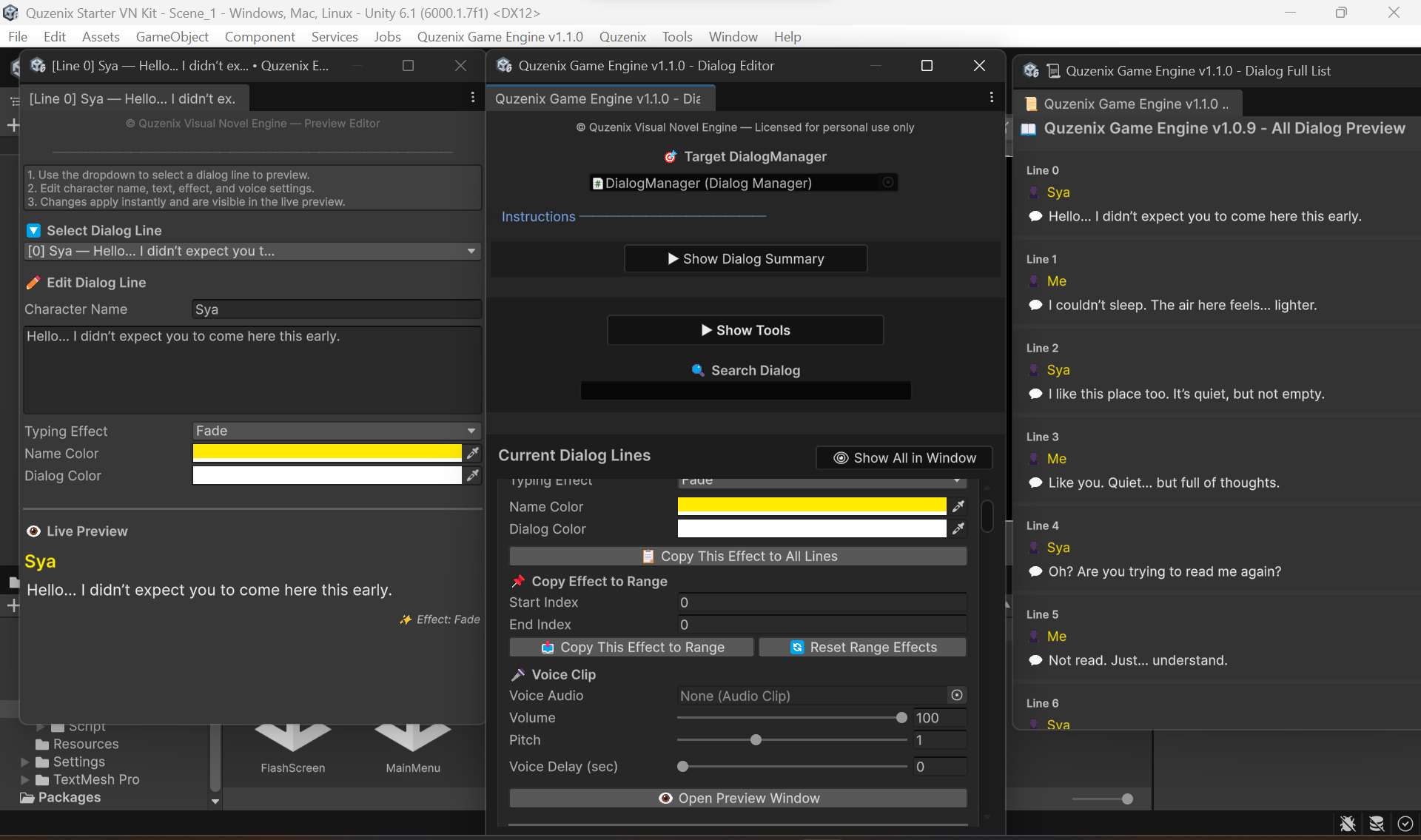Expand the Settings folder arrow
This screenshot has height=840, width=1421.
[x=25, y=762]
